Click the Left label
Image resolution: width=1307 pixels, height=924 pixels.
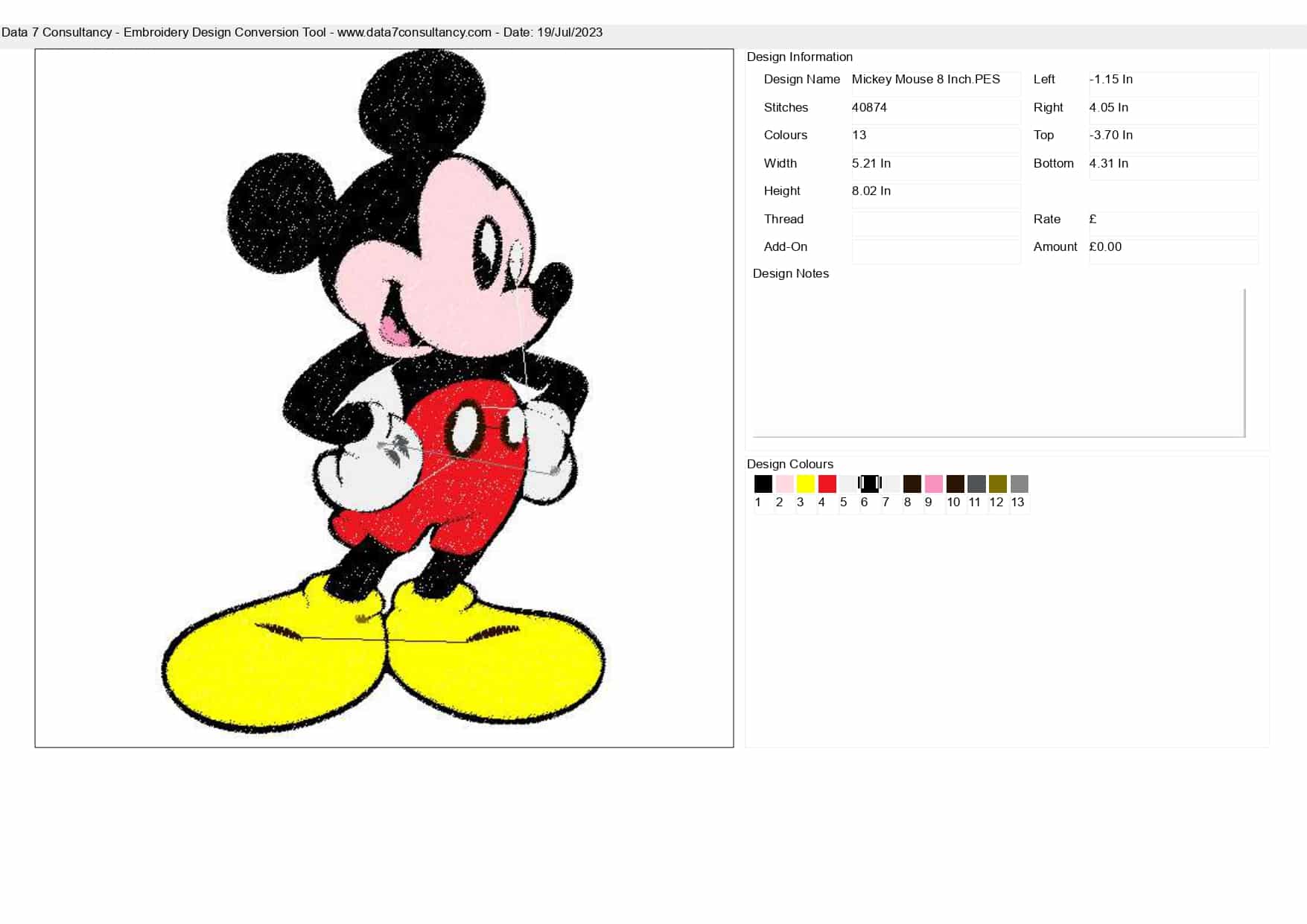1044,79
